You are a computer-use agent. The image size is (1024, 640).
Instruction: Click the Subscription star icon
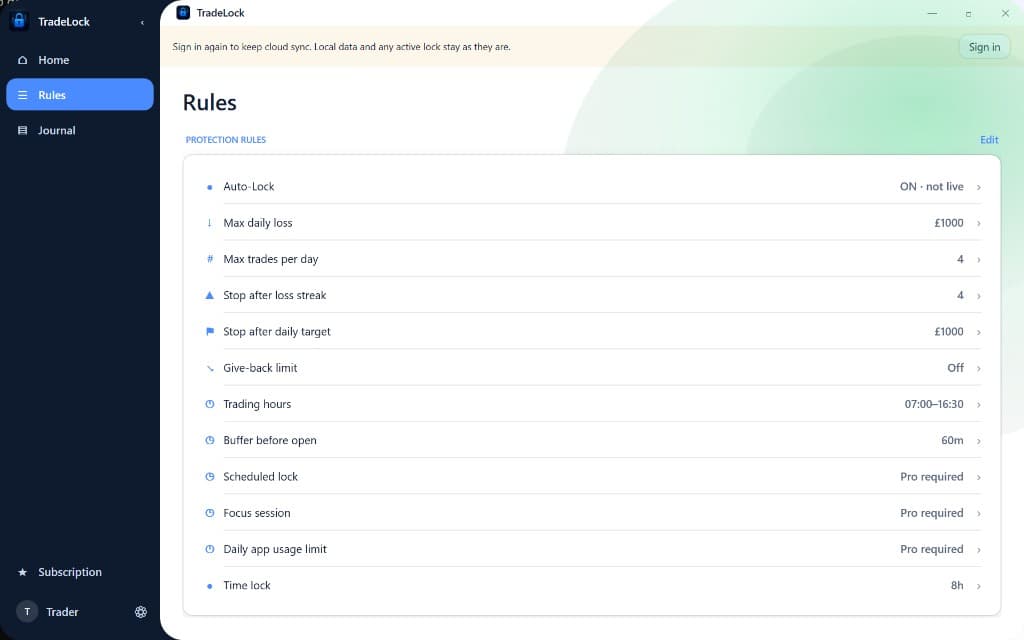coord(23,572)
